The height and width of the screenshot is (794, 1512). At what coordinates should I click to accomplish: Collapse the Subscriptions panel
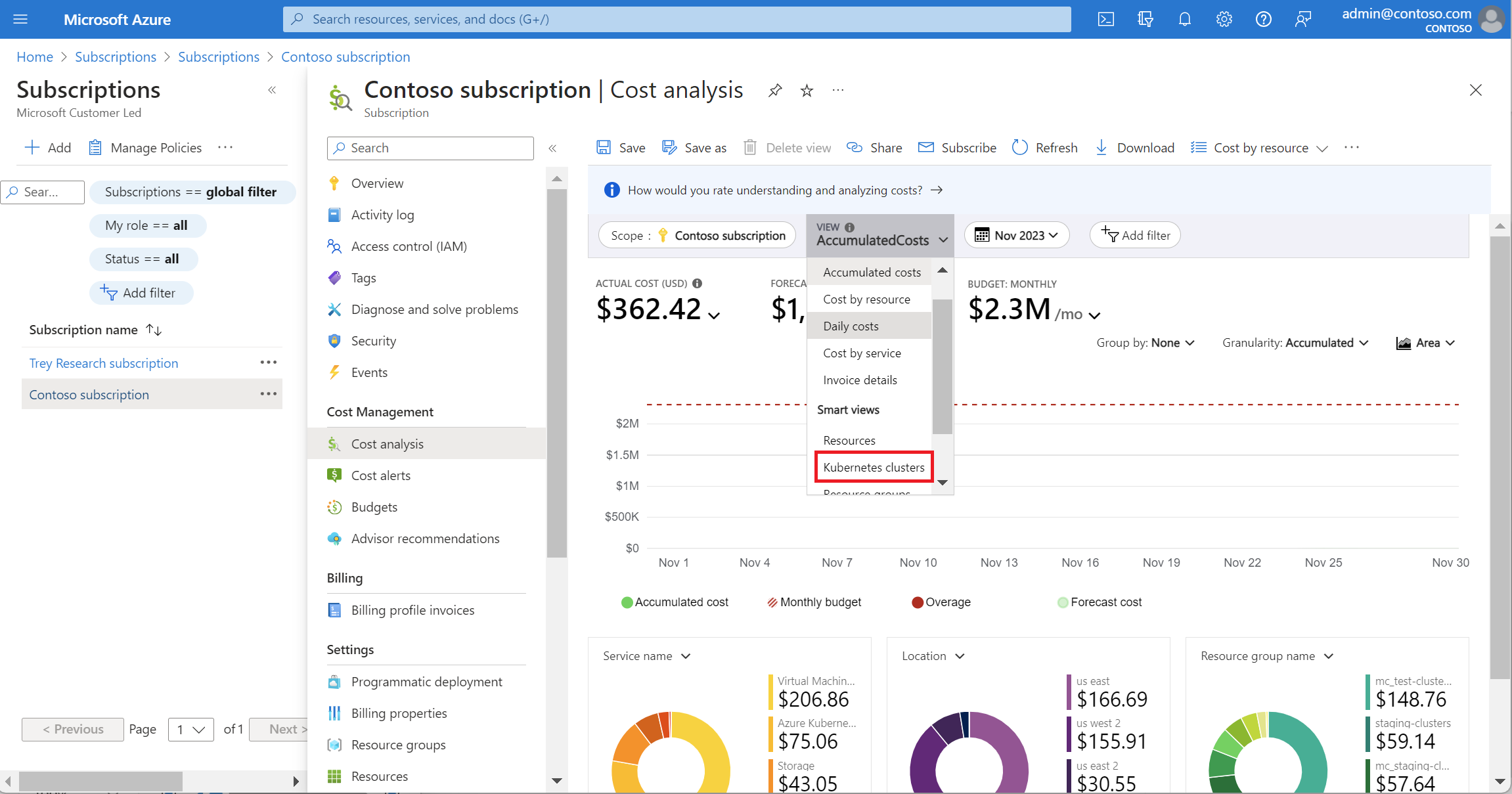[272, 90]
